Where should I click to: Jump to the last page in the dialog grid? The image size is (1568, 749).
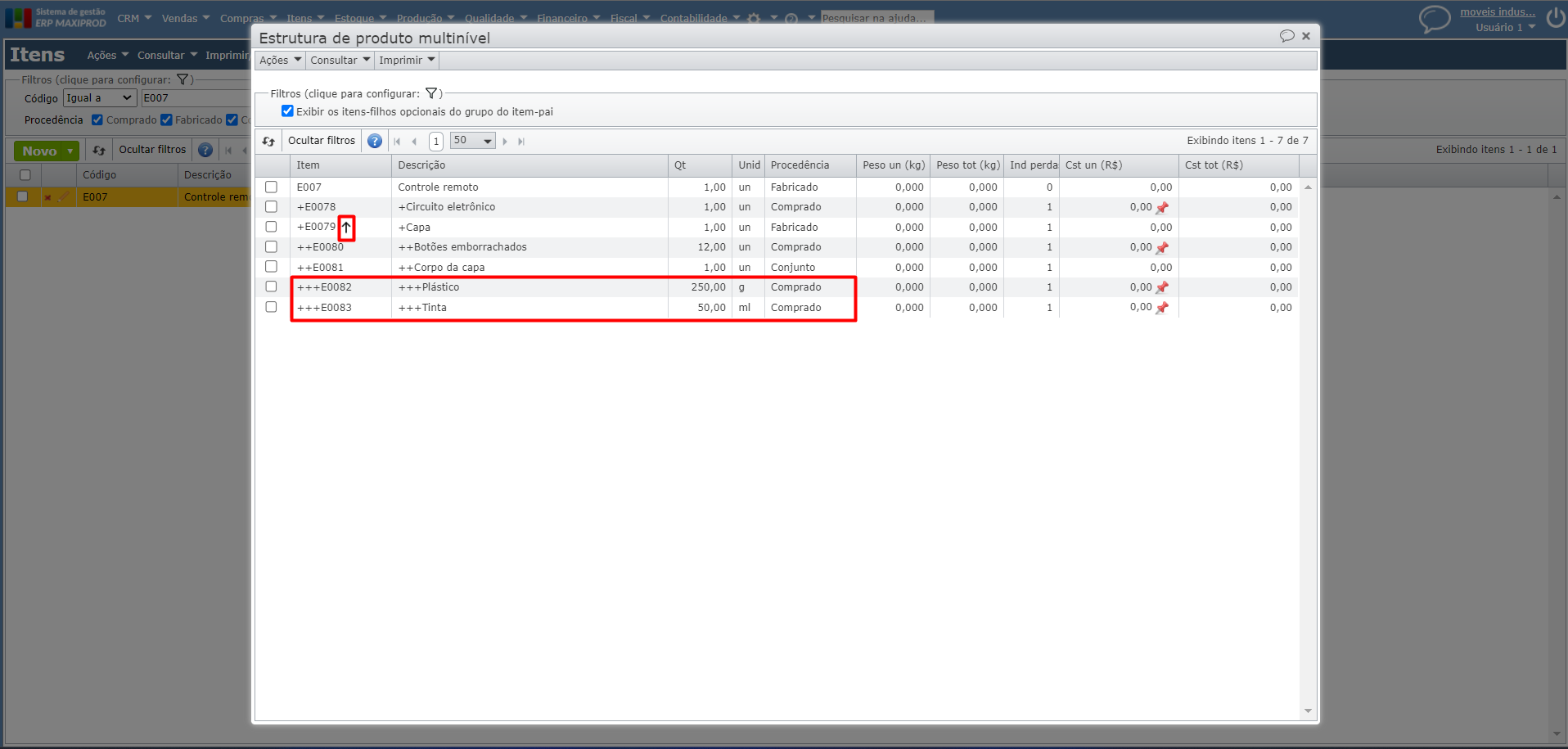[521, 142]
